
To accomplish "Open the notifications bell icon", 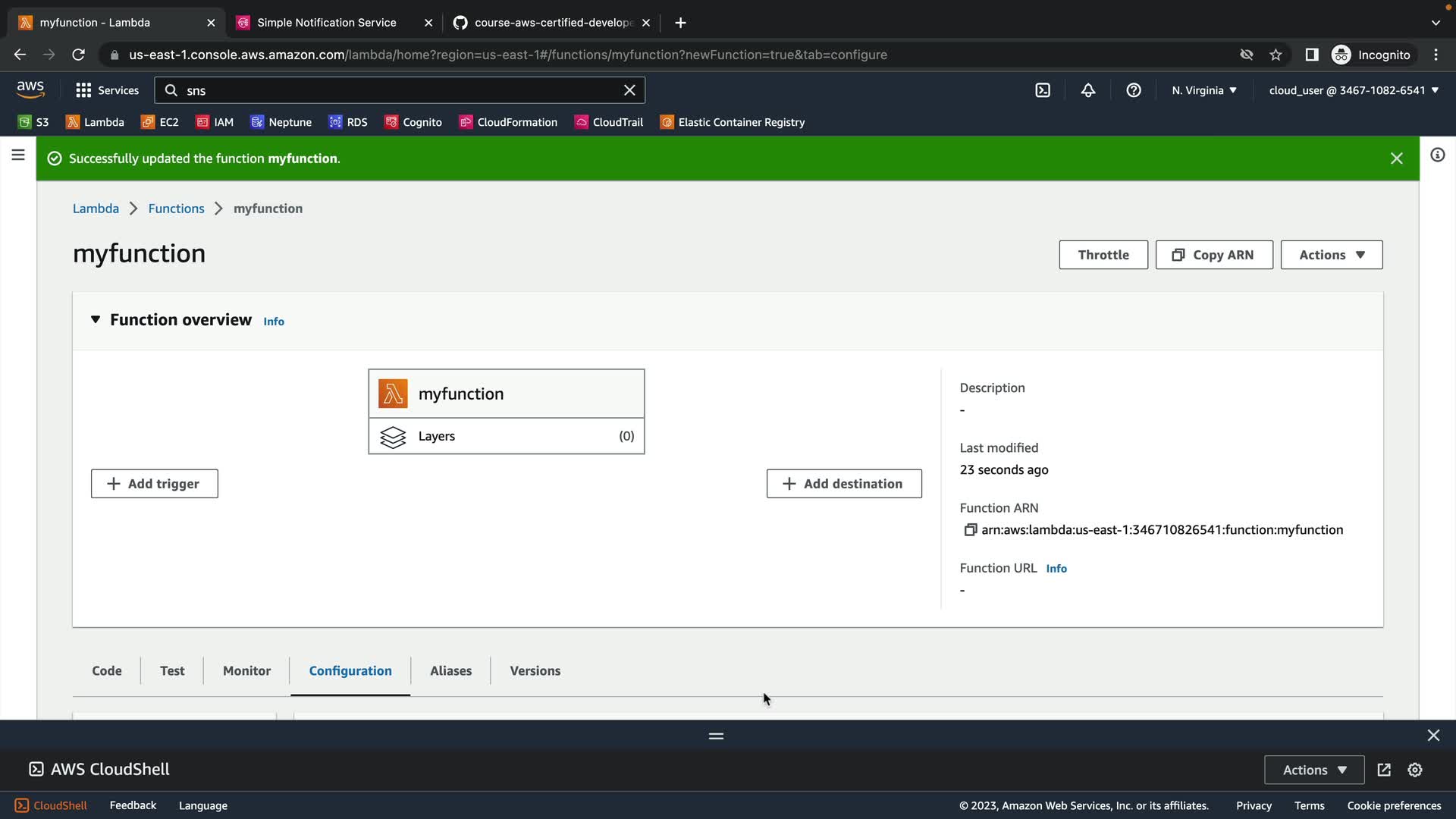I will pos(1088,90).
